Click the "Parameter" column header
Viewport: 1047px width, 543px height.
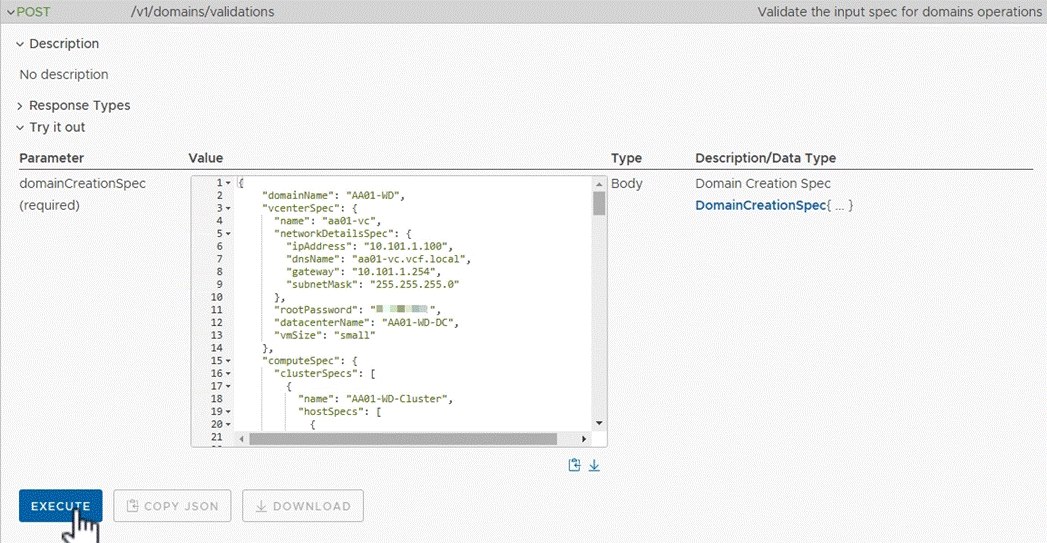click(x=51, y=158)
